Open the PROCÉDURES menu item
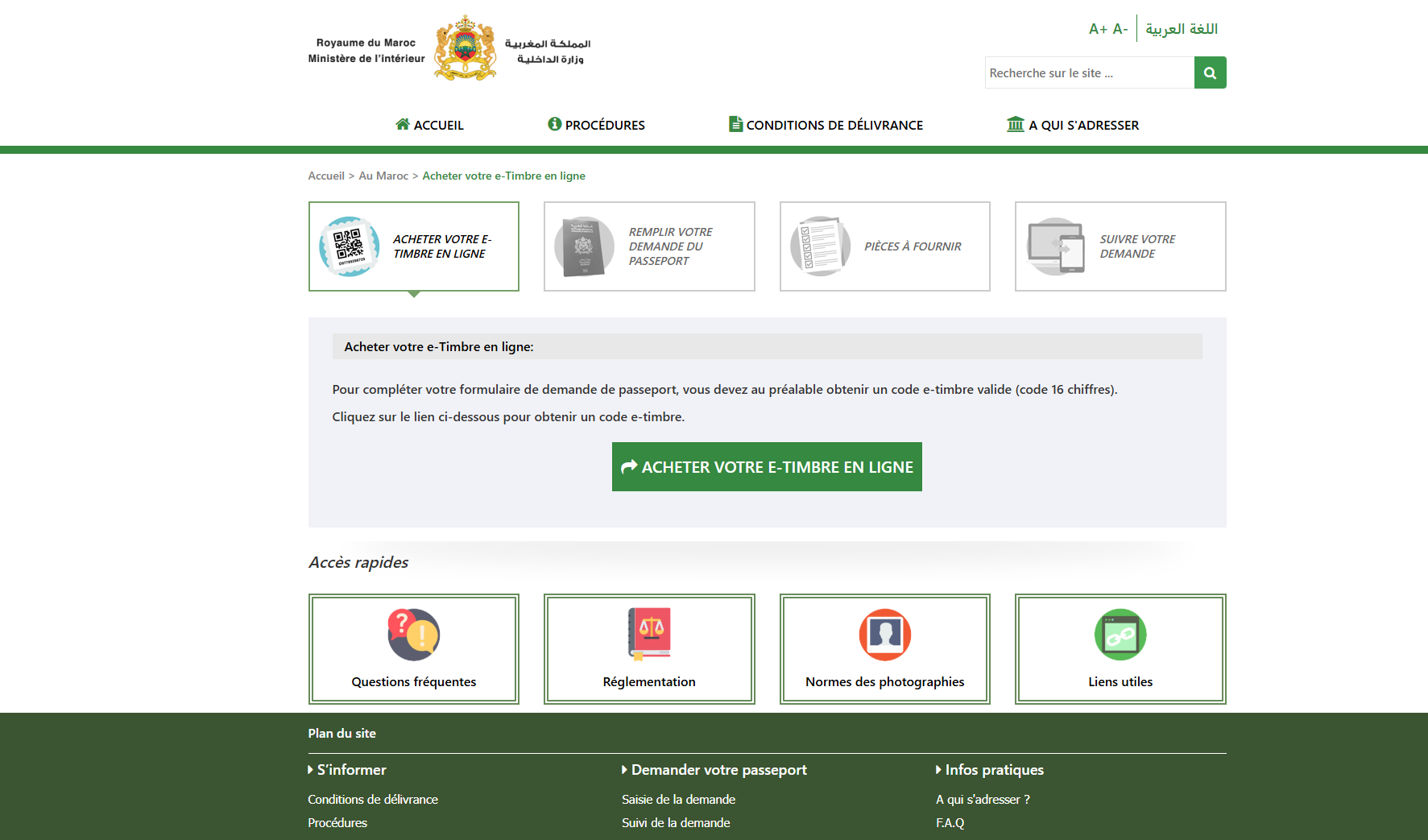Screen dimensions: 1428x840 (596, 125)
